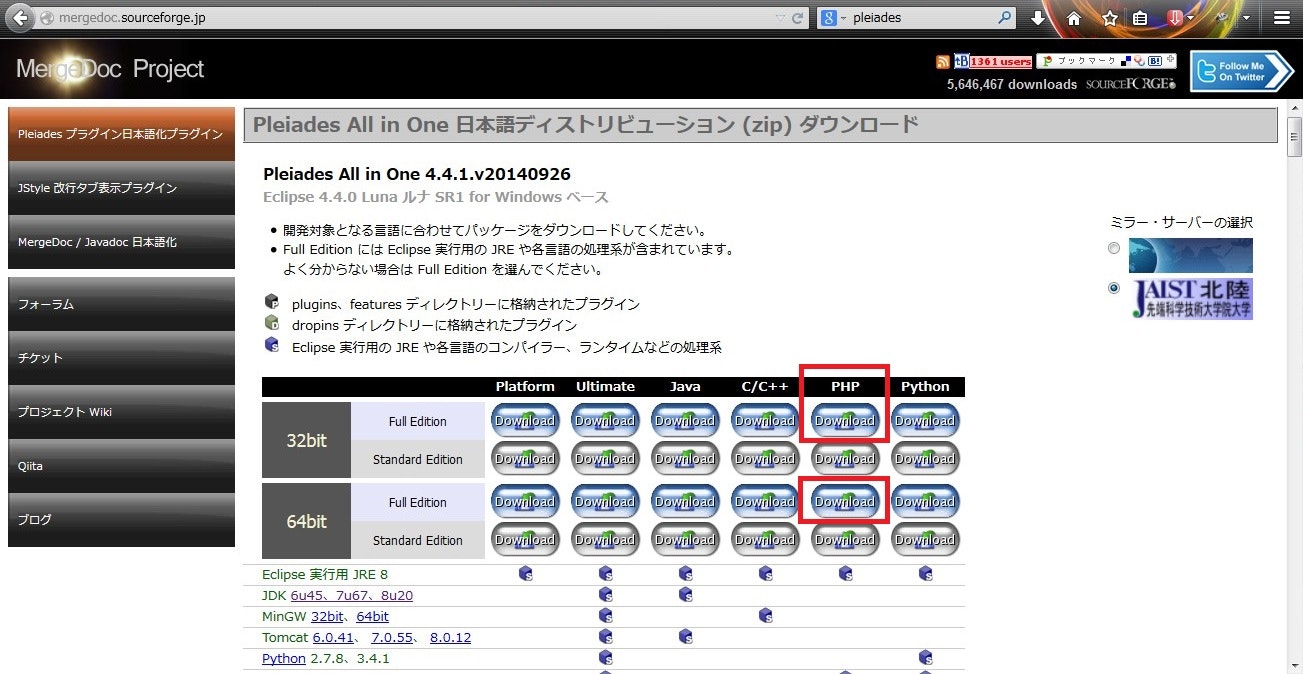Open the Tomcat 6.0.41 link
Viewport: 1303px width, 674px height.
334,638
